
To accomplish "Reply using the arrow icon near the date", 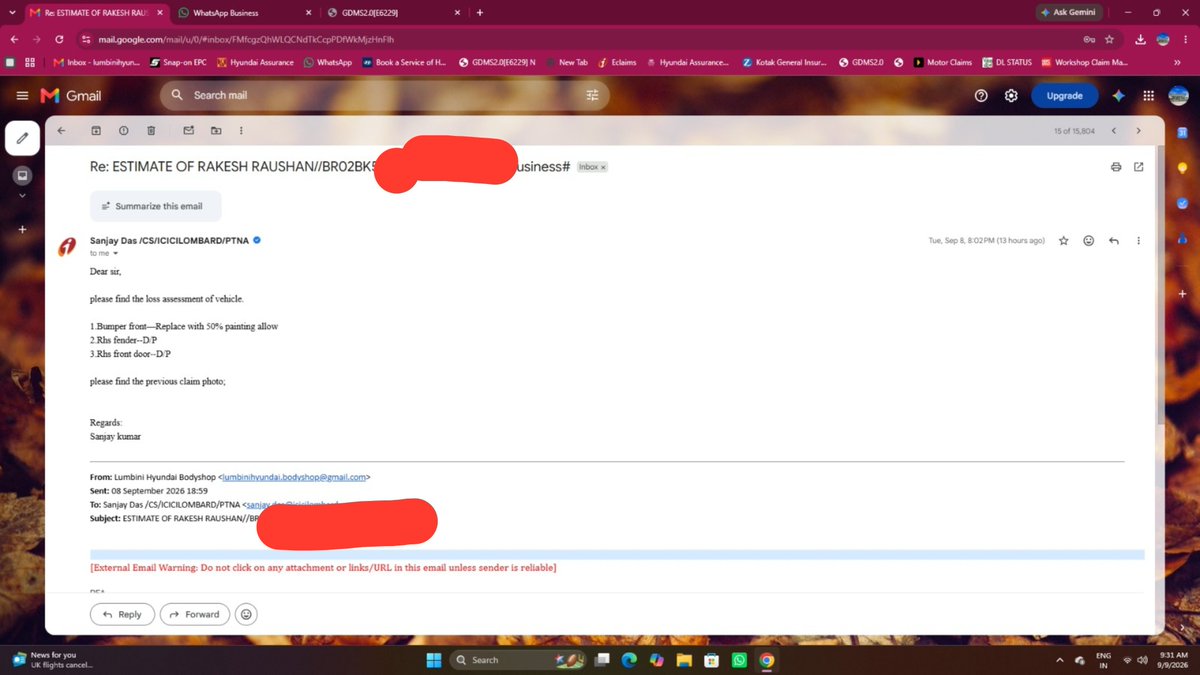I will click(x=1113, y=241).
